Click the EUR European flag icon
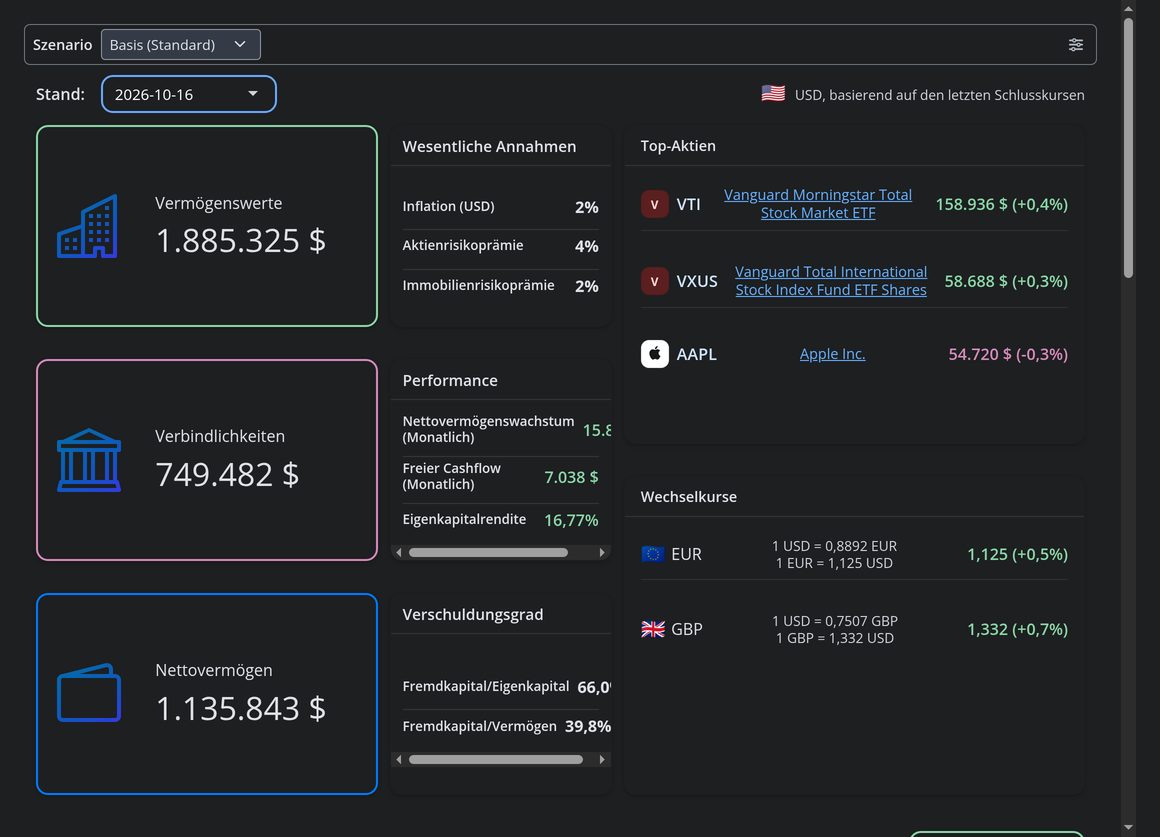This screenshot has width=1160, height=837. (x=652, y=554)
